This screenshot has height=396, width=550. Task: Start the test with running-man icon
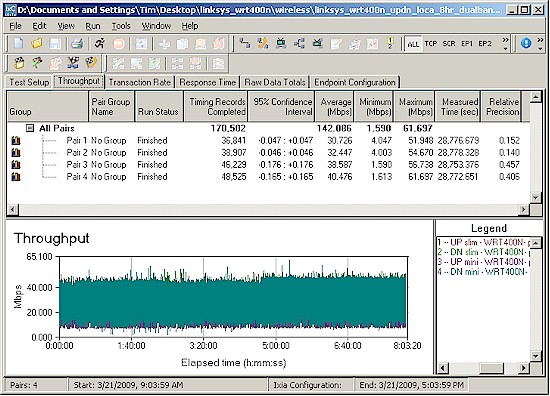100,43
